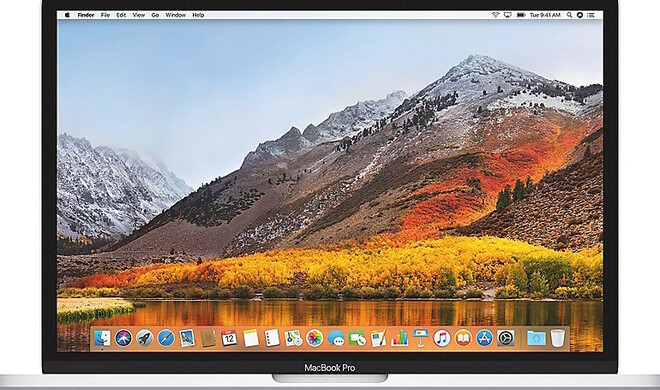This screenshot has width=660, height=390.
Task: Open the Edit menu
Action: point(121,15)
